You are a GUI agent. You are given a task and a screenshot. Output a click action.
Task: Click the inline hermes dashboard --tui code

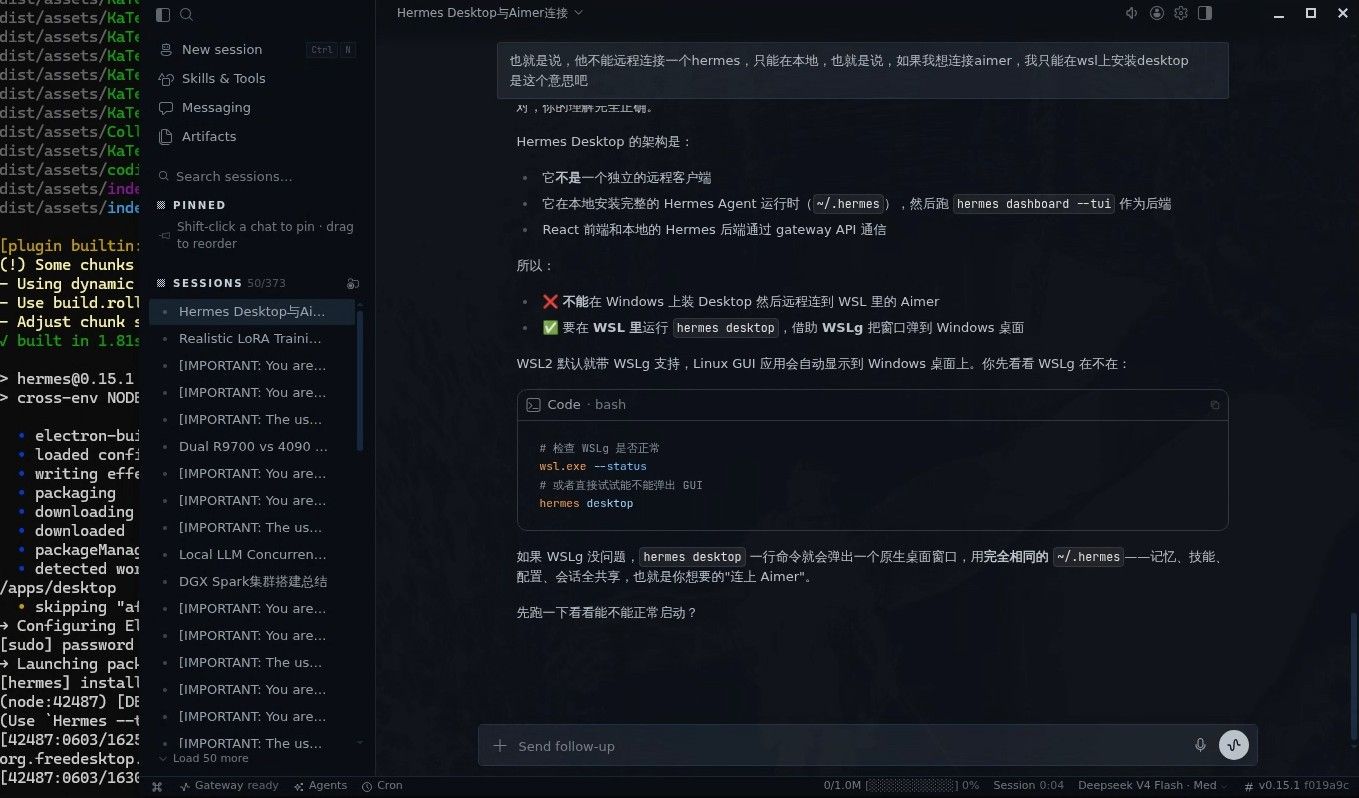[1034, 204]
